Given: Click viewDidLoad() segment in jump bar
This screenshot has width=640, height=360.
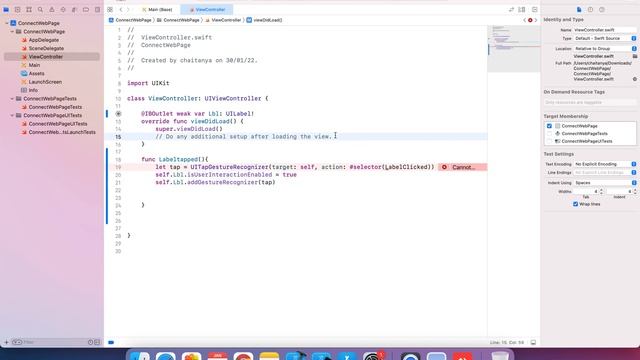Looking at the screenshot, I should 264,20.
